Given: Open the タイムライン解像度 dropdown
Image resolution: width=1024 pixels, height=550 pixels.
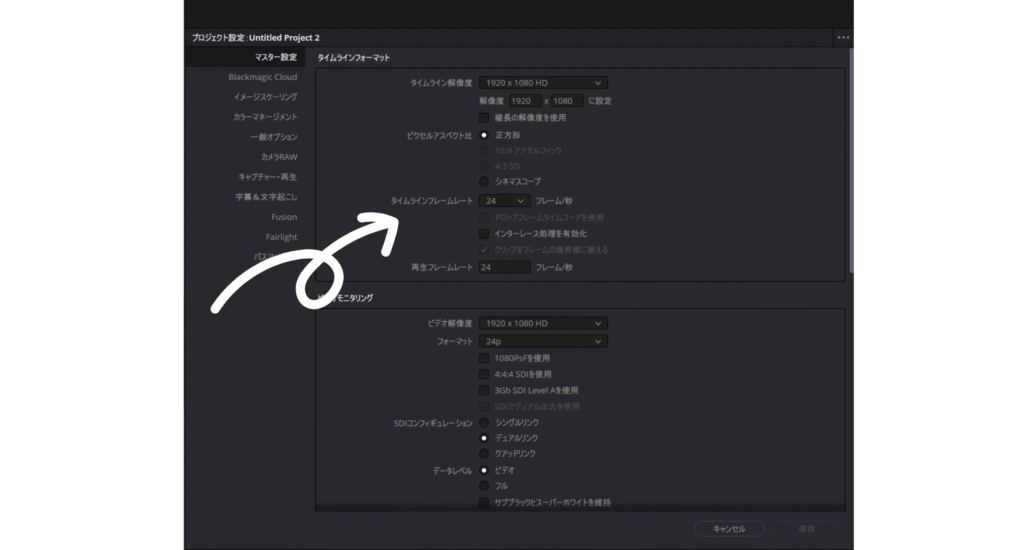Looking at the screenshot, I should click(542, 83).
